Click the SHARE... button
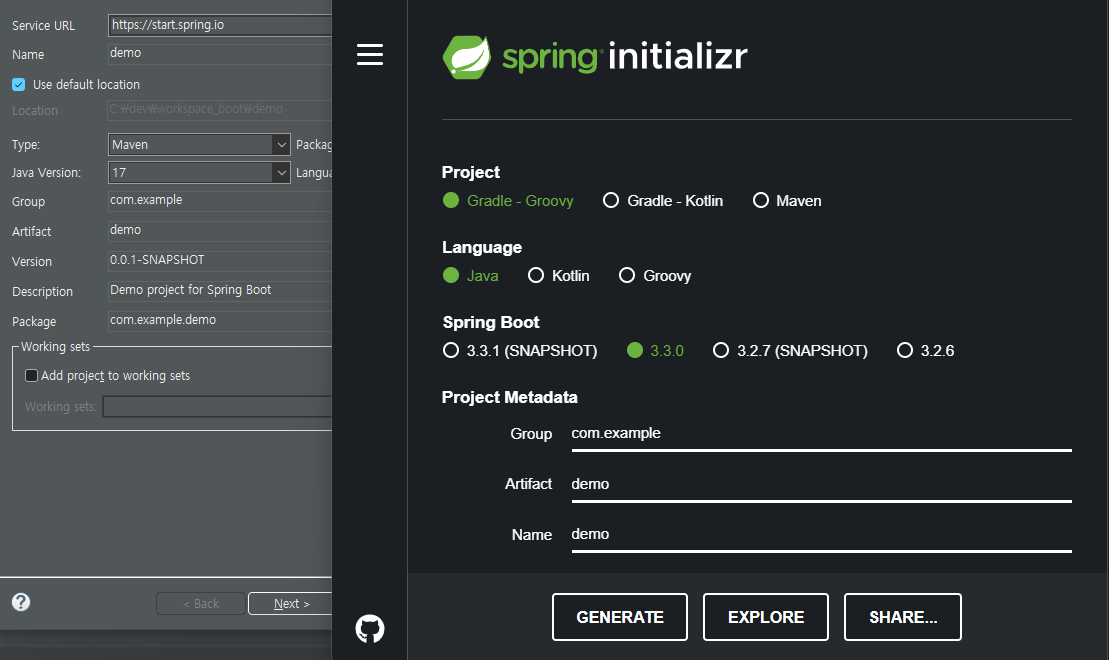1109x660 pixels. [x=902, y=617]
